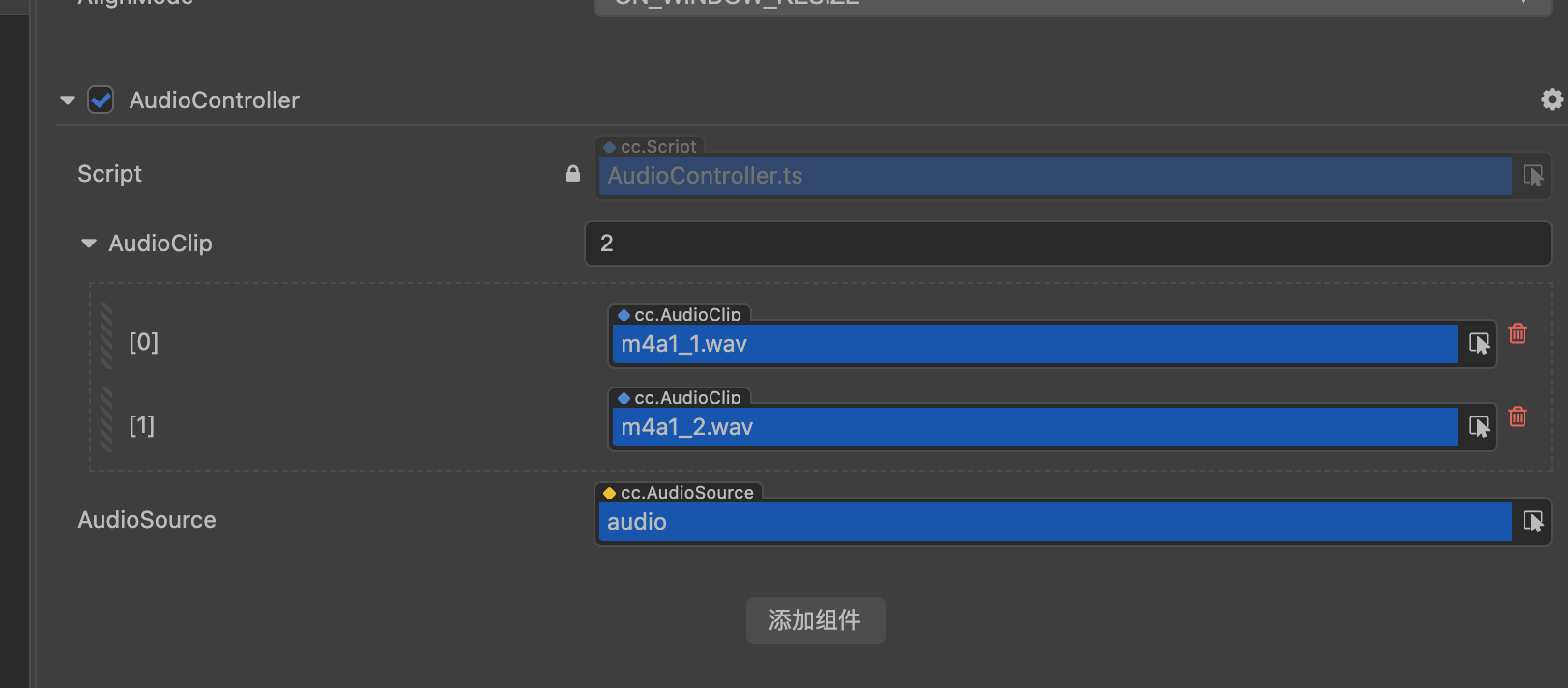Click the AudioClip array size field
The height and width of the screenshot is (688, 1568).
pos(1067,244)
